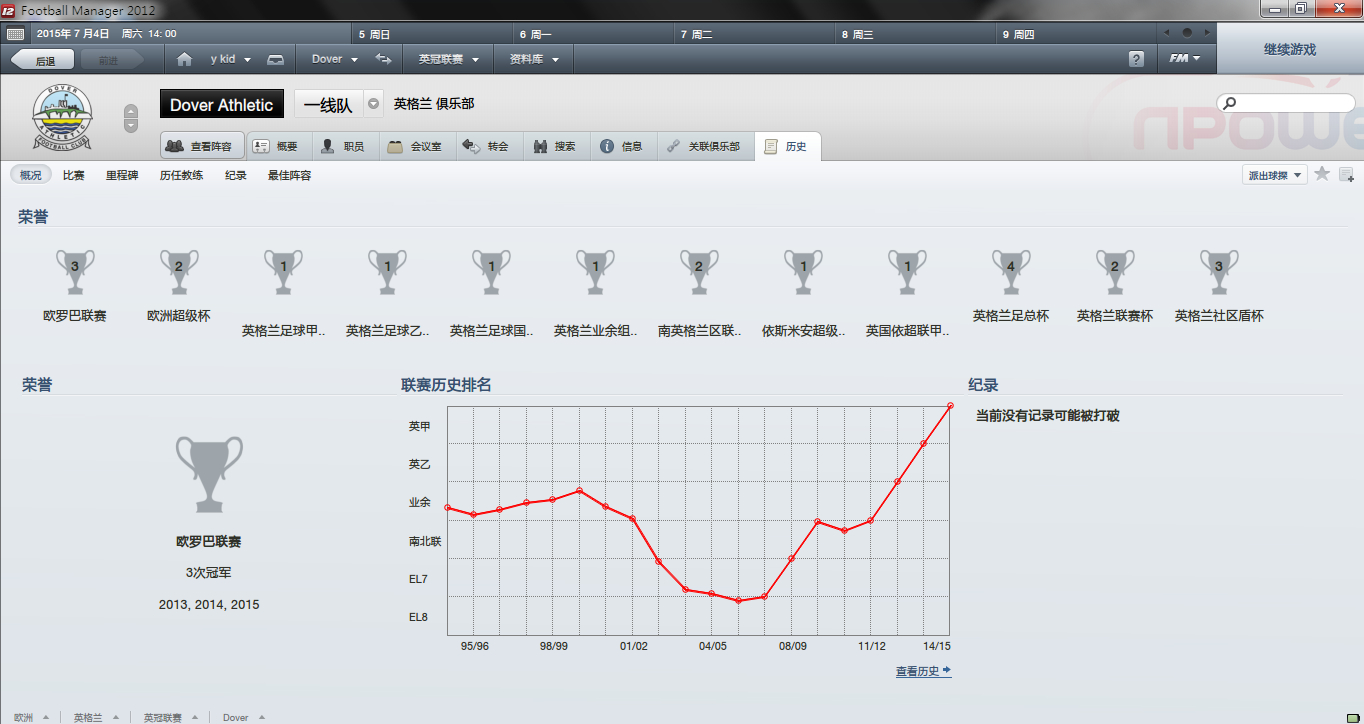Screen dimensions: 1364x724
Task: Open the 最佳阵容 sub-tab
Action: coord(289,175)
